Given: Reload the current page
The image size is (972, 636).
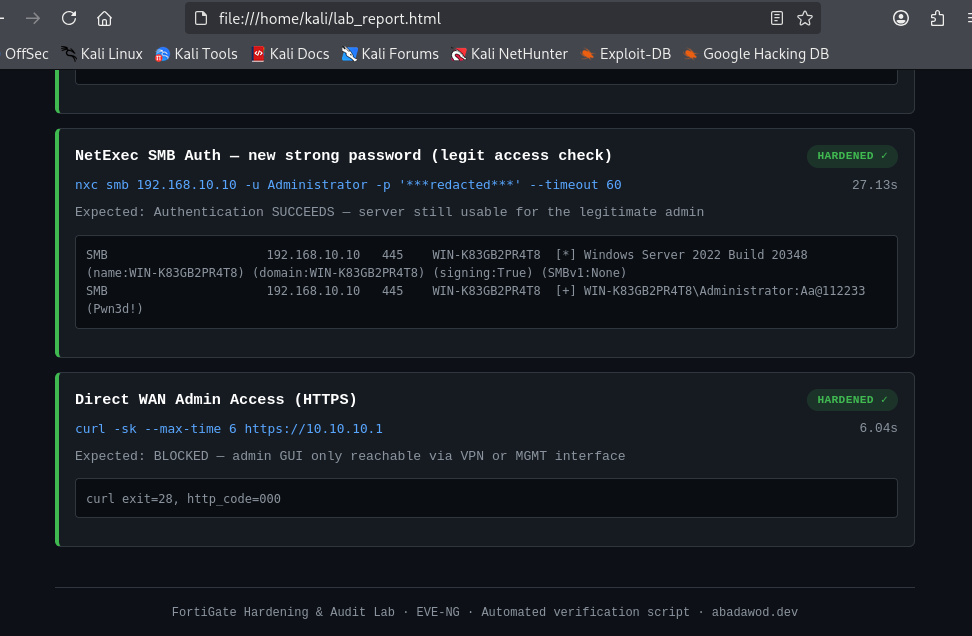Looking at the screenshot, I should tap(69, 19).
